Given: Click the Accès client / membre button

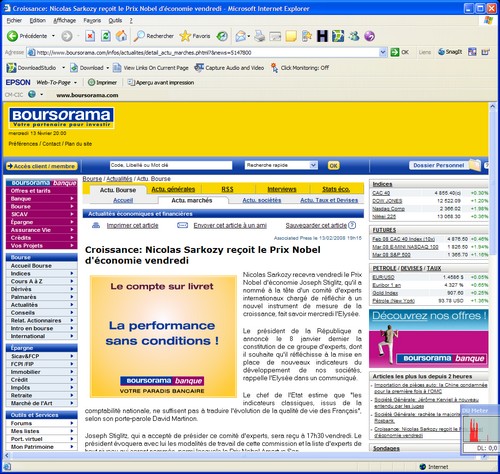Looking at the screenshot, I should (x=42, y=166).
